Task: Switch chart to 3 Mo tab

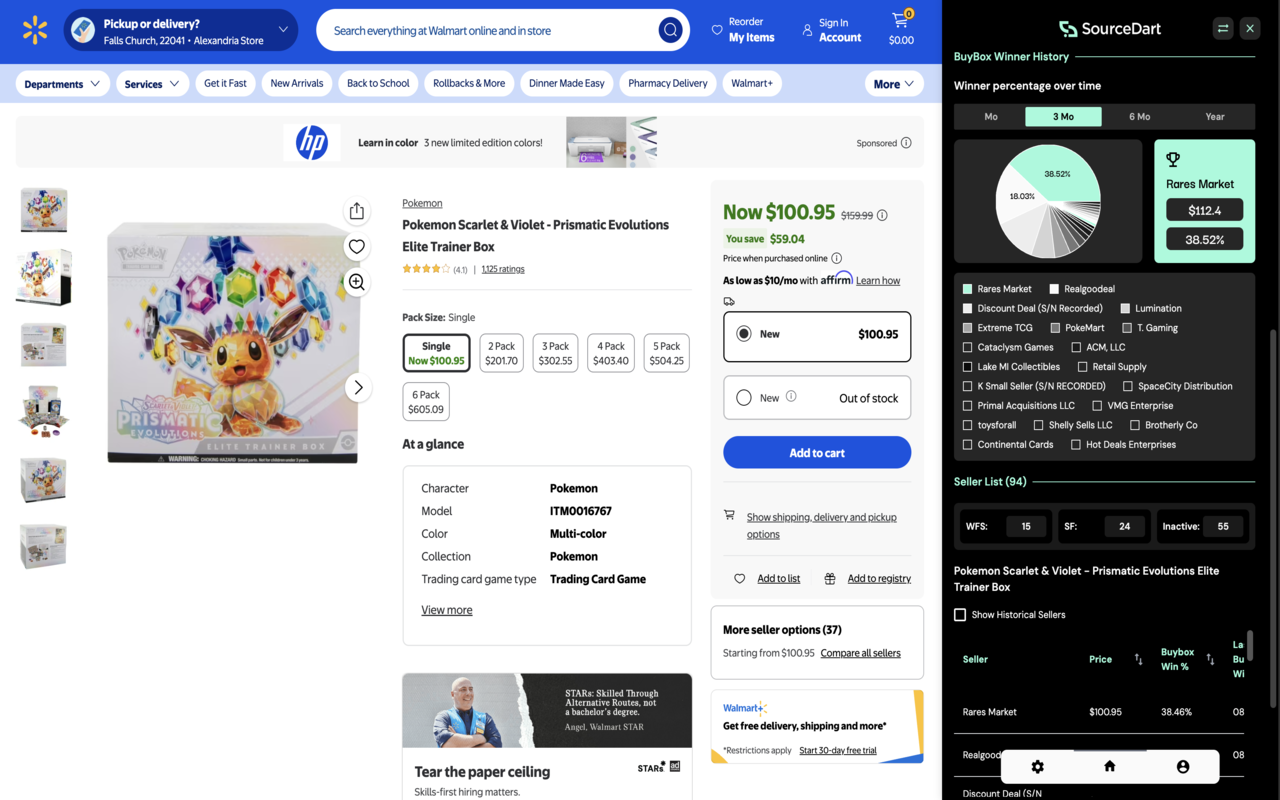Action: pyautogui.click(x=1063, y=117)
